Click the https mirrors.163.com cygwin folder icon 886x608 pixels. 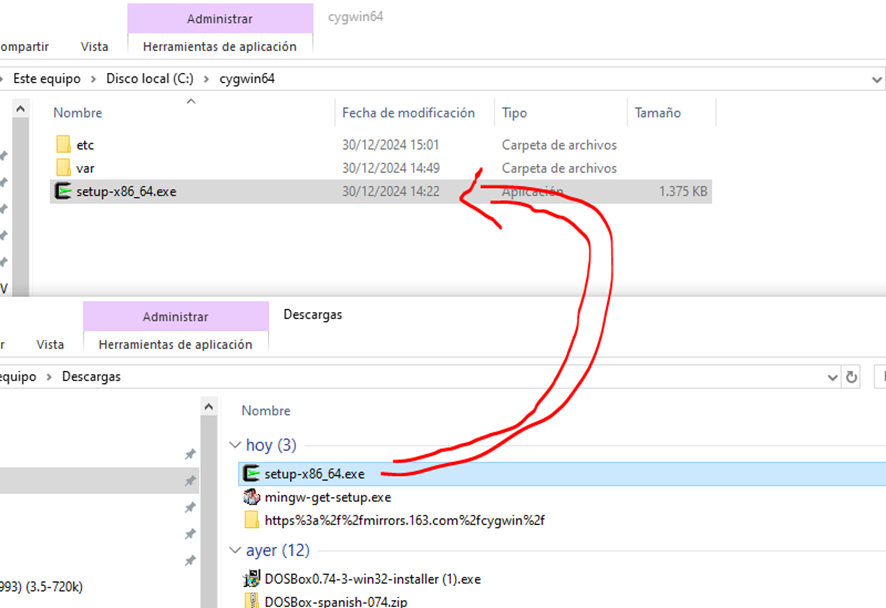pos(252,520)
